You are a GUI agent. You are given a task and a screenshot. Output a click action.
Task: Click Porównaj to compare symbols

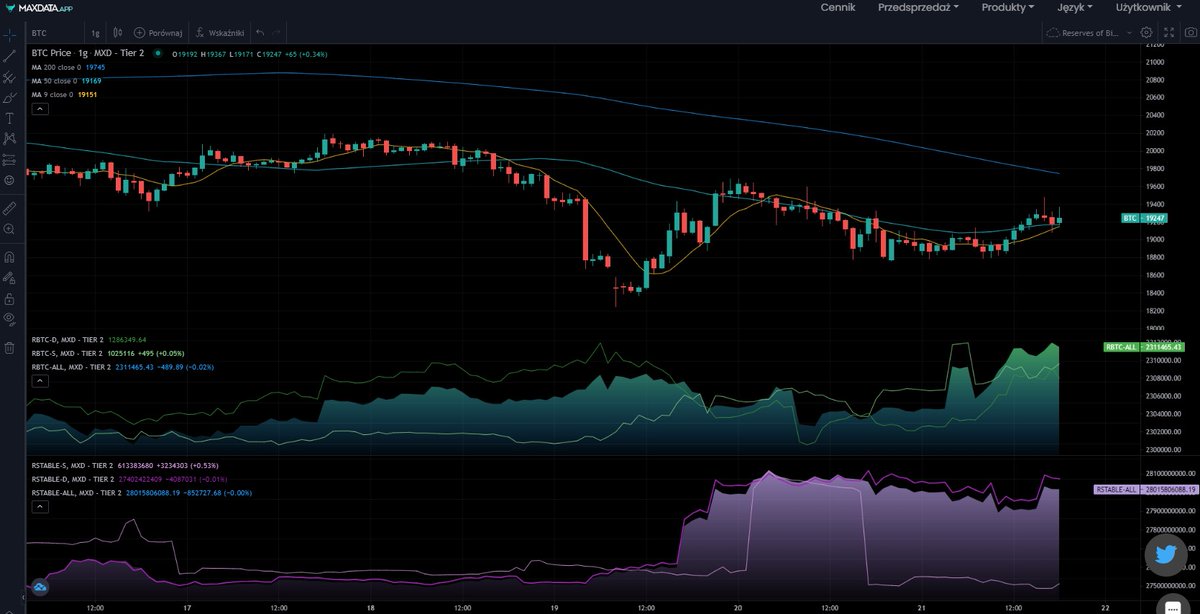(158, 33)
